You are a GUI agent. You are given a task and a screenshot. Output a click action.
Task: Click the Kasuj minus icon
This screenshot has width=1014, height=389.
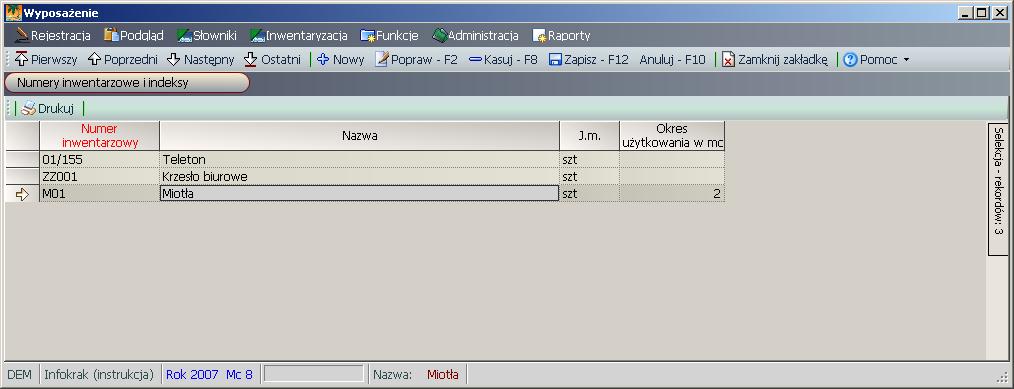pyautogui.click(x=475, y=59)
